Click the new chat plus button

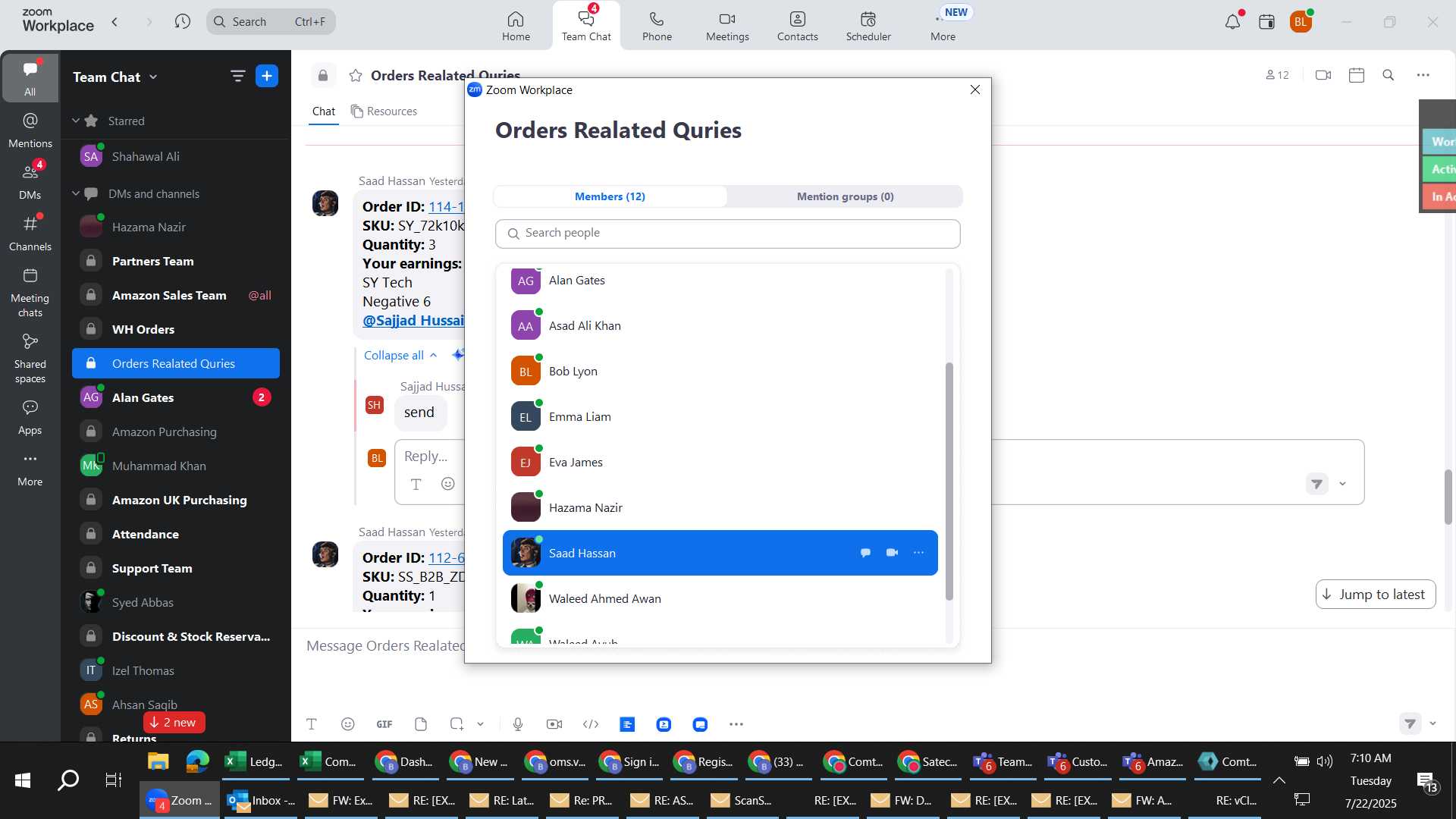267,76
